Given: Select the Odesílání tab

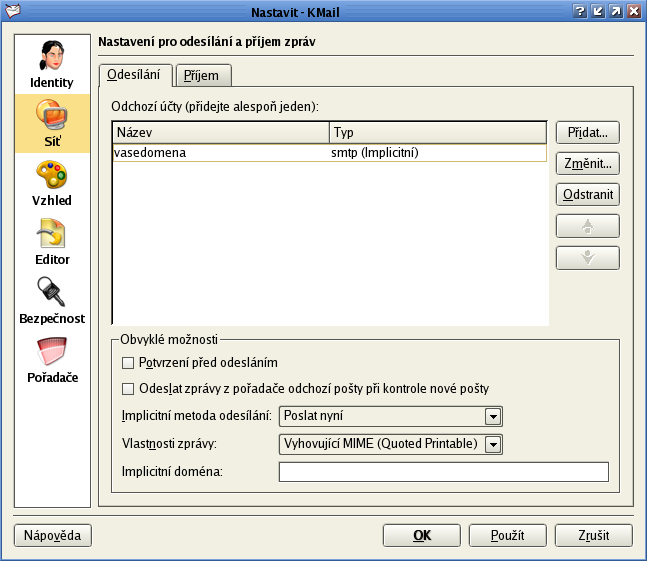Looking at the screenshot, I should (136, 75).
